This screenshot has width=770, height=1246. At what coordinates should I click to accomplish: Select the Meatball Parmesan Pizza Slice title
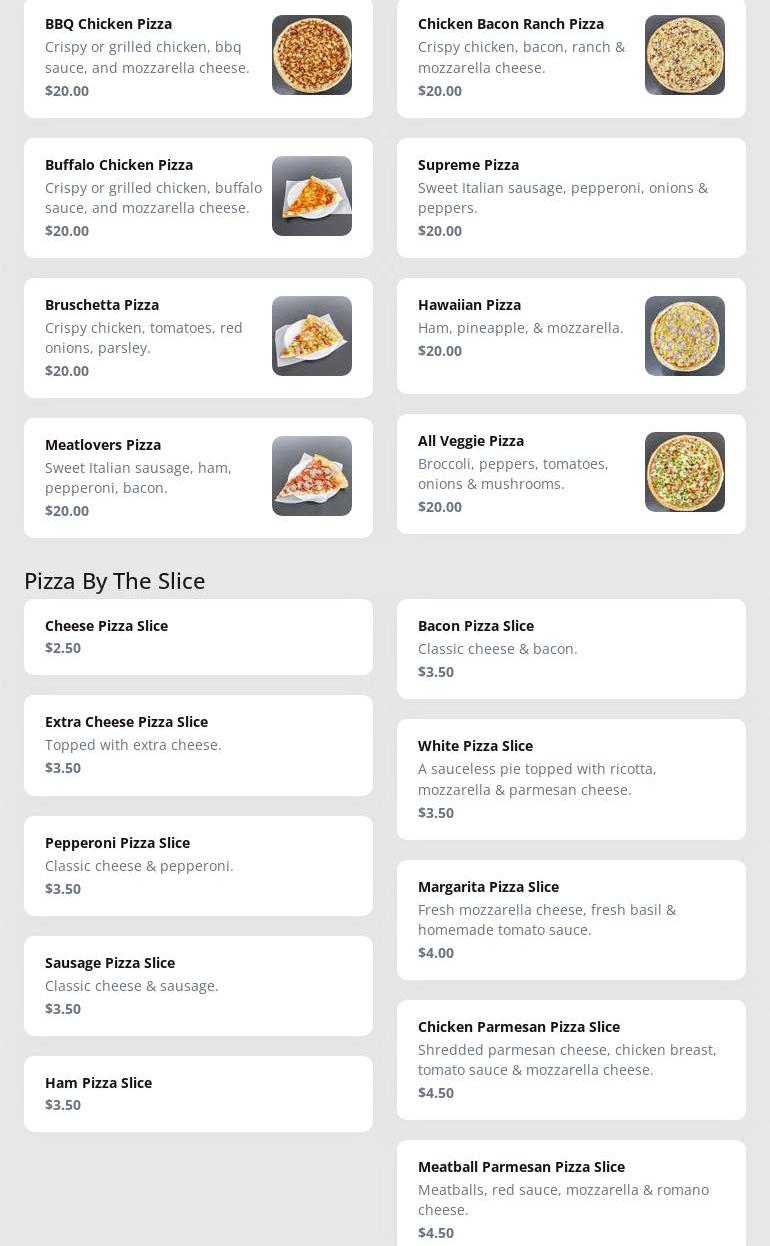tap(521, 1167)
